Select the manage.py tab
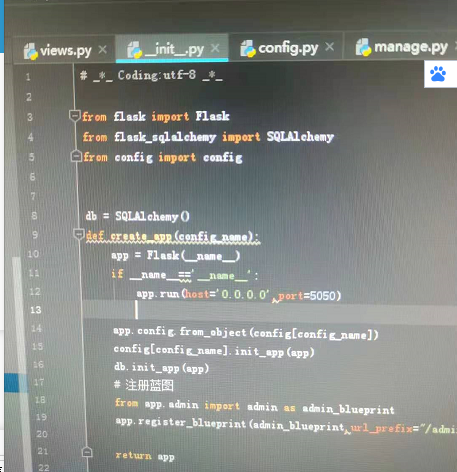The image size is (457, 472). (x=401, y=47)
